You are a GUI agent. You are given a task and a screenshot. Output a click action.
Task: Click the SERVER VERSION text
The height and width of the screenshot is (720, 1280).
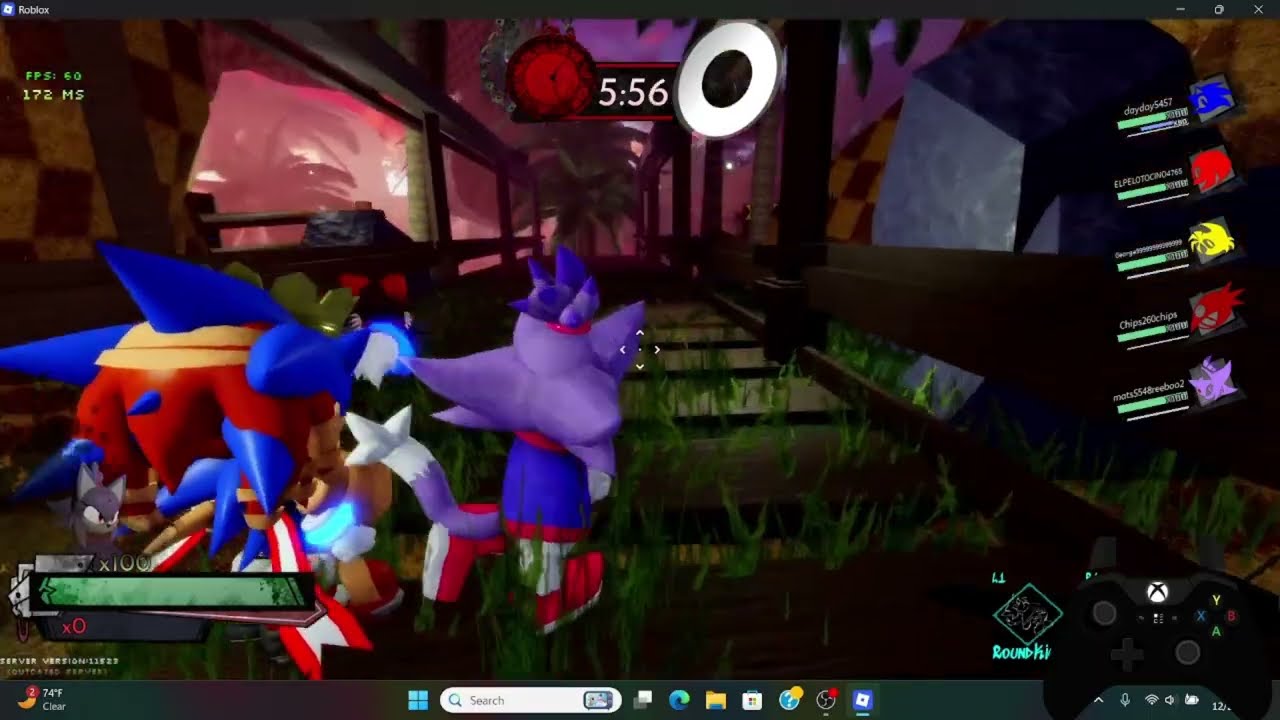pos(60,662)
